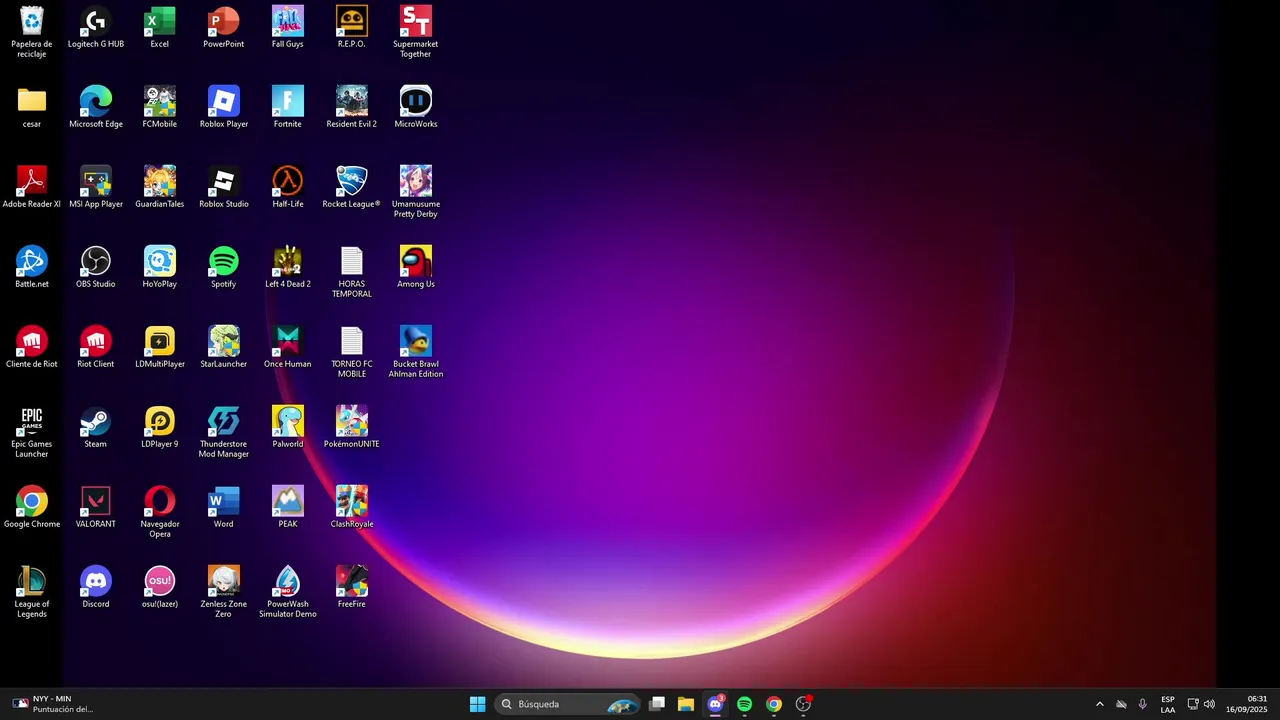Viewport: 1280px width, 720px height.
Task: Click the Búsqueda taskbar search box
Action: (568, 704)
